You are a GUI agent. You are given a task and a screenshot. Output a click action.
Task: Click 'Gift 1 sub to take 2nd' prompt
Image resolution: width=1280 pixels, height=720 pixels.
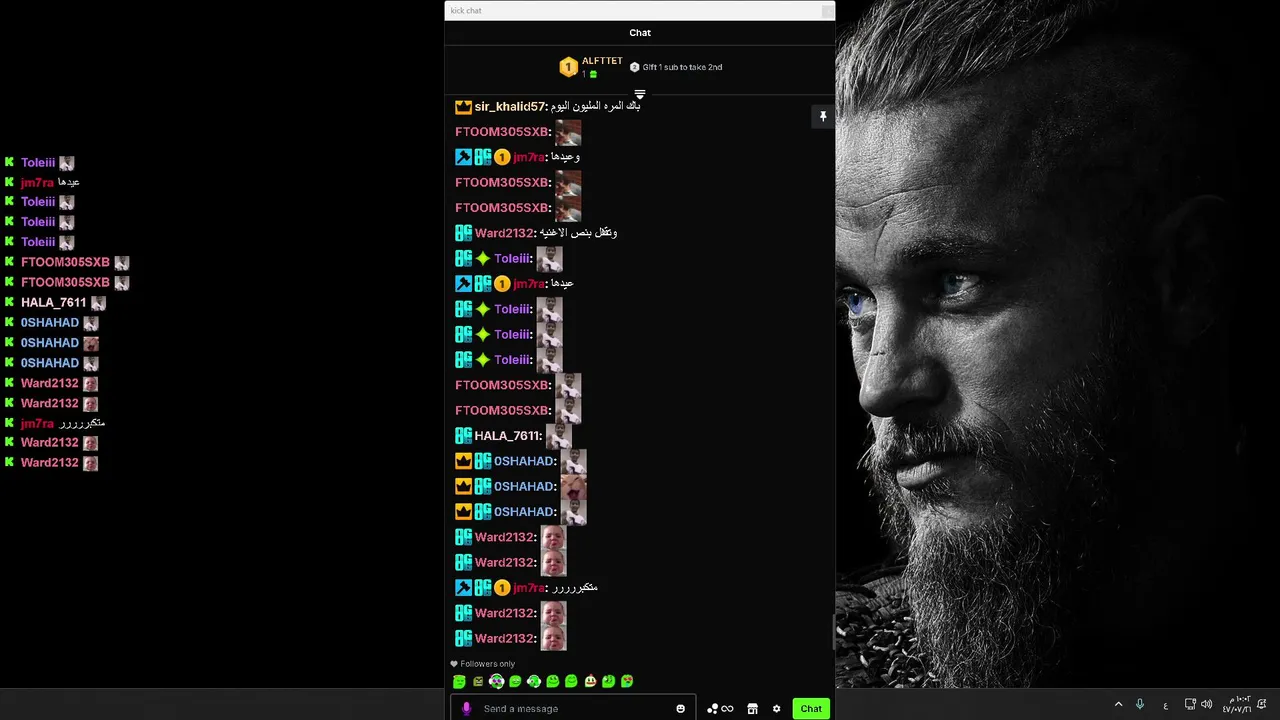(x=682, y=67)
